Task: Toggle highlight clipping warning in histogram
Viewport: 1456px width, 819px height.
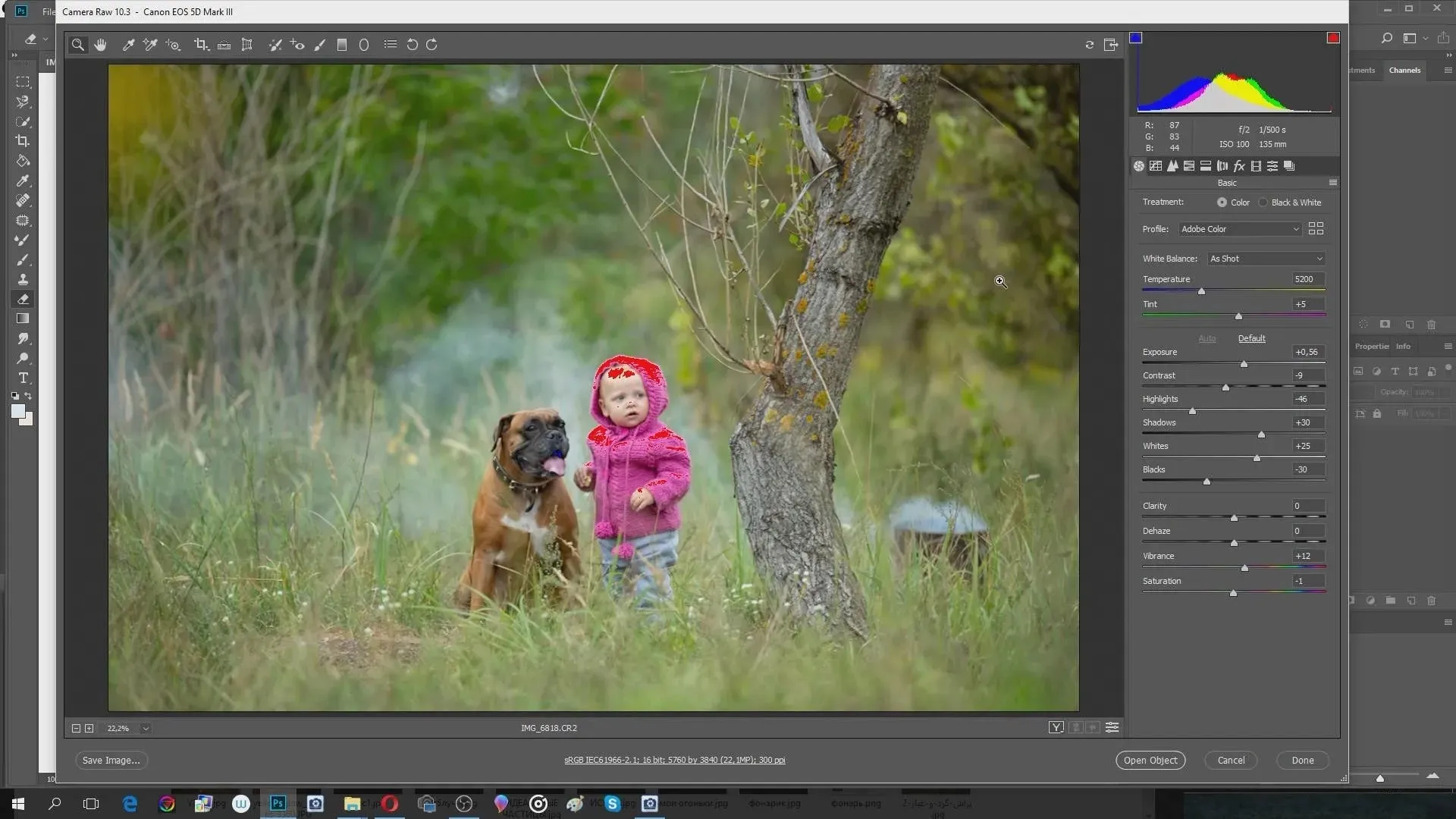Action: click(1332, 38)
